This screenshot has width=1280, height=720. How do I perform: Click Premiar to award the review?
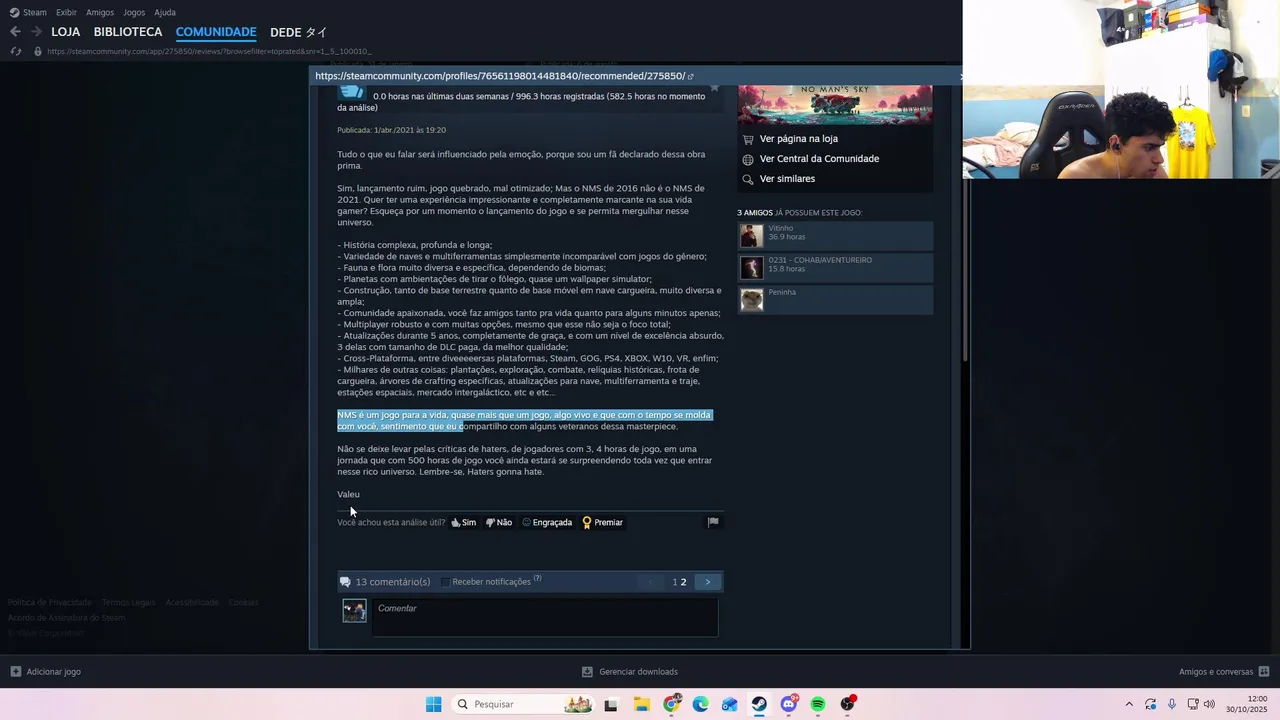tap(602, 522)
